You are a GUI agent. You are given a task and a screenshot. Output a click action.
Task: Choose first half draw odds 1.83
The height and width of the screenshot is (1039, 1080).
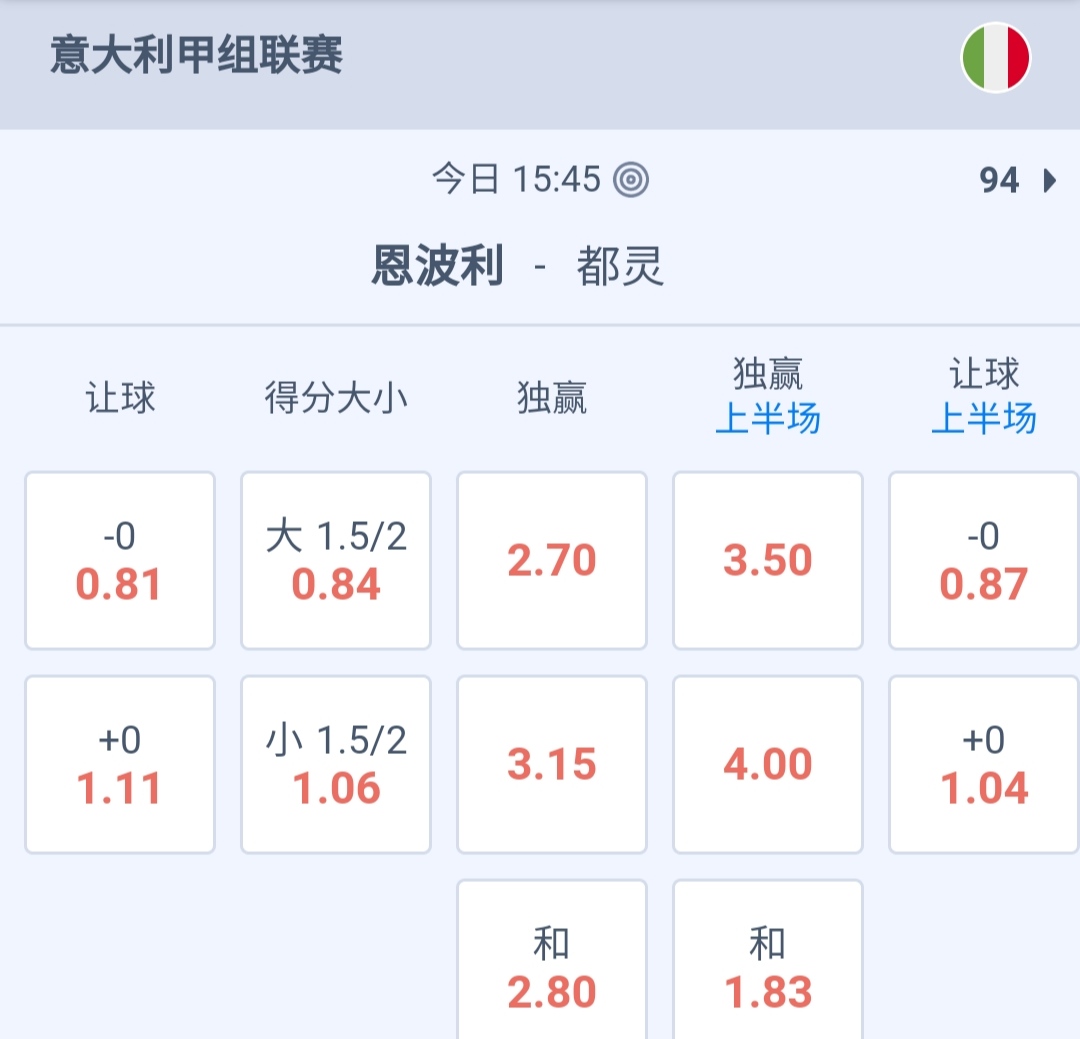pyautogui.click(x=768, y=966)
